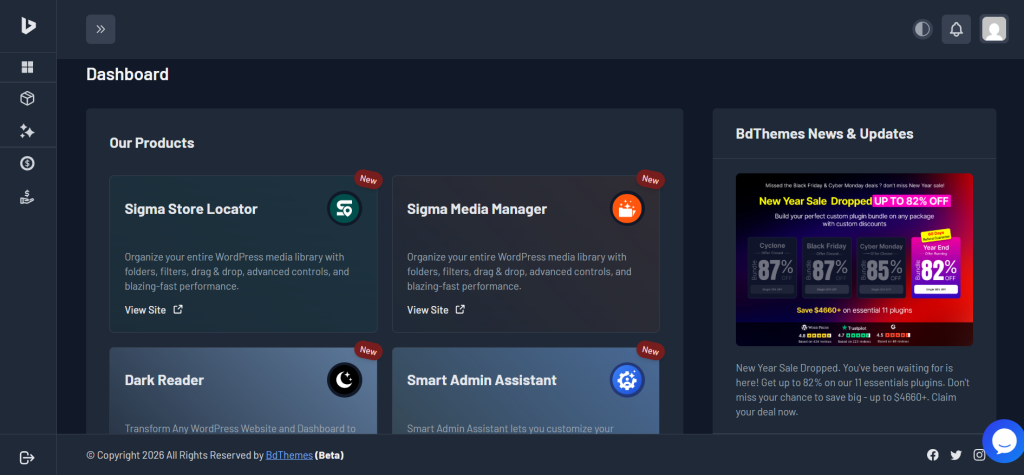Click the logout icon at sidebar bottom
Viewport: 1024px width, 475px height.
27,457
